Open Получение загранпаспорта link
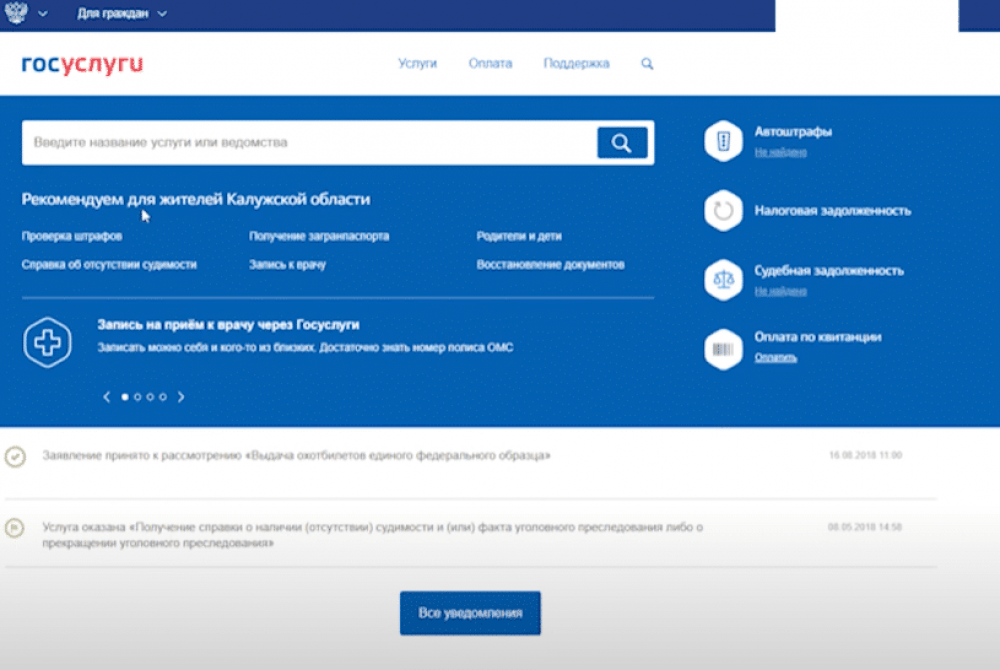The width and height of the screenshot is (1000, 670). 319,236
